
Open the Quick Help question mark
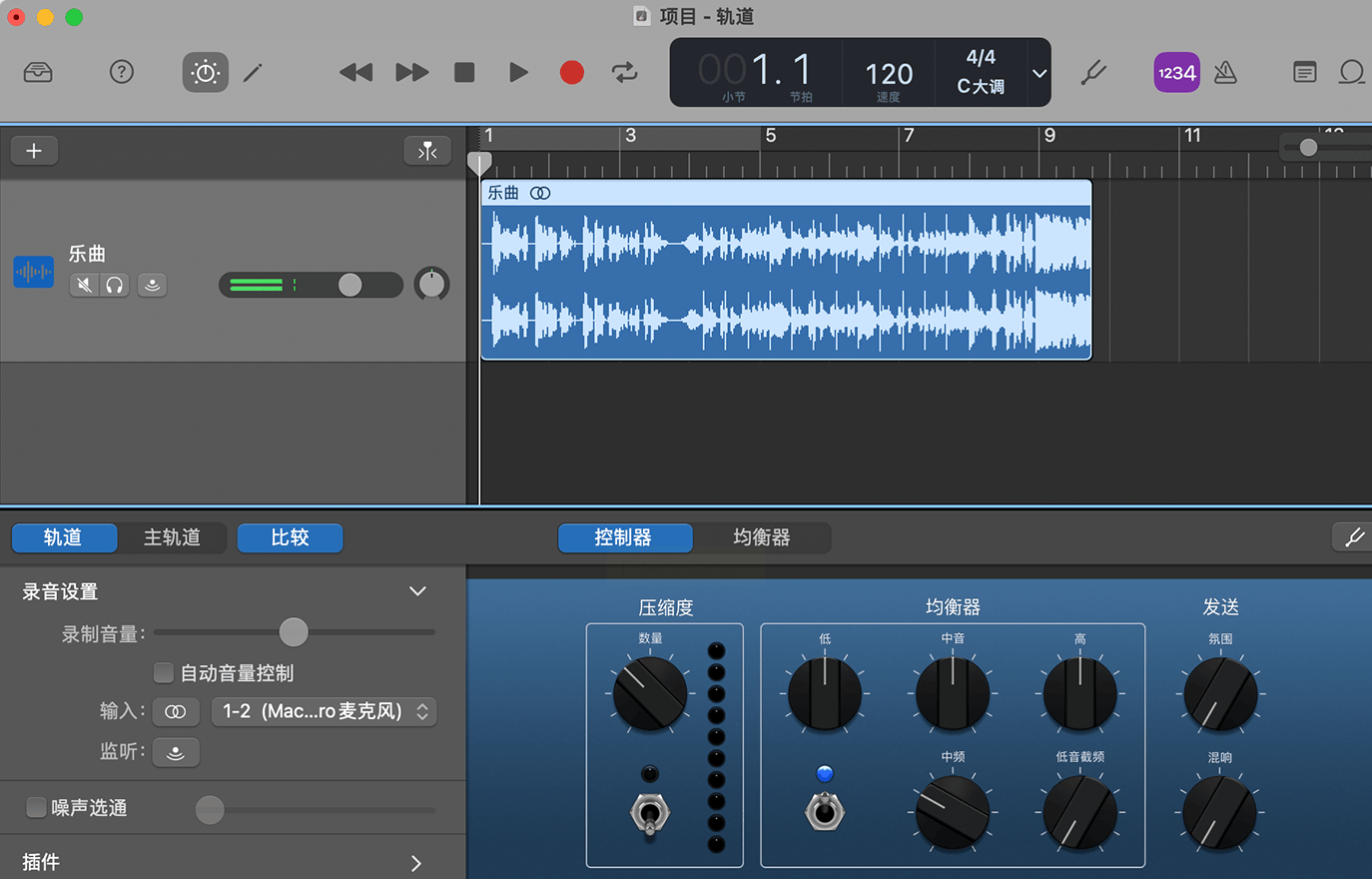(122, 72)
